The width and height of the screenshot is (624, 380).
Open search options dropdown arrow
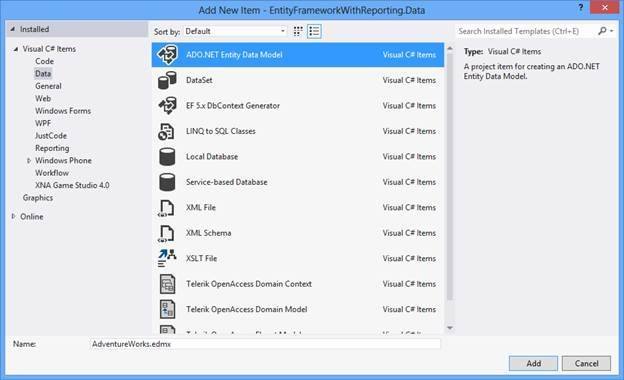click(x=612, y=31)
